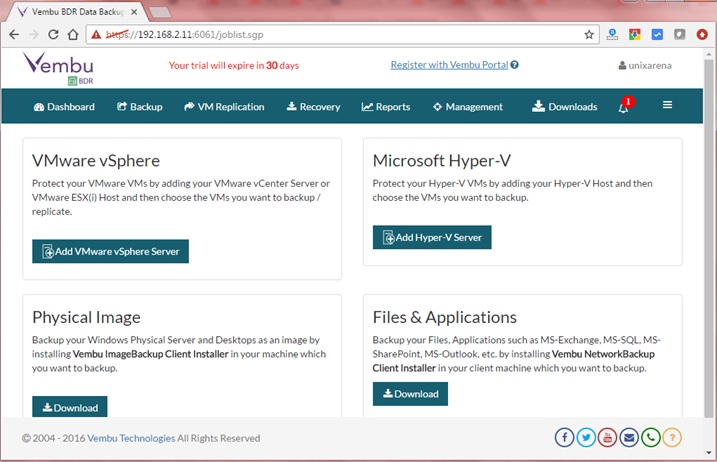717x462 pixels.
Task: Reload the page with the refresh icon
Action: pos(54,34)
